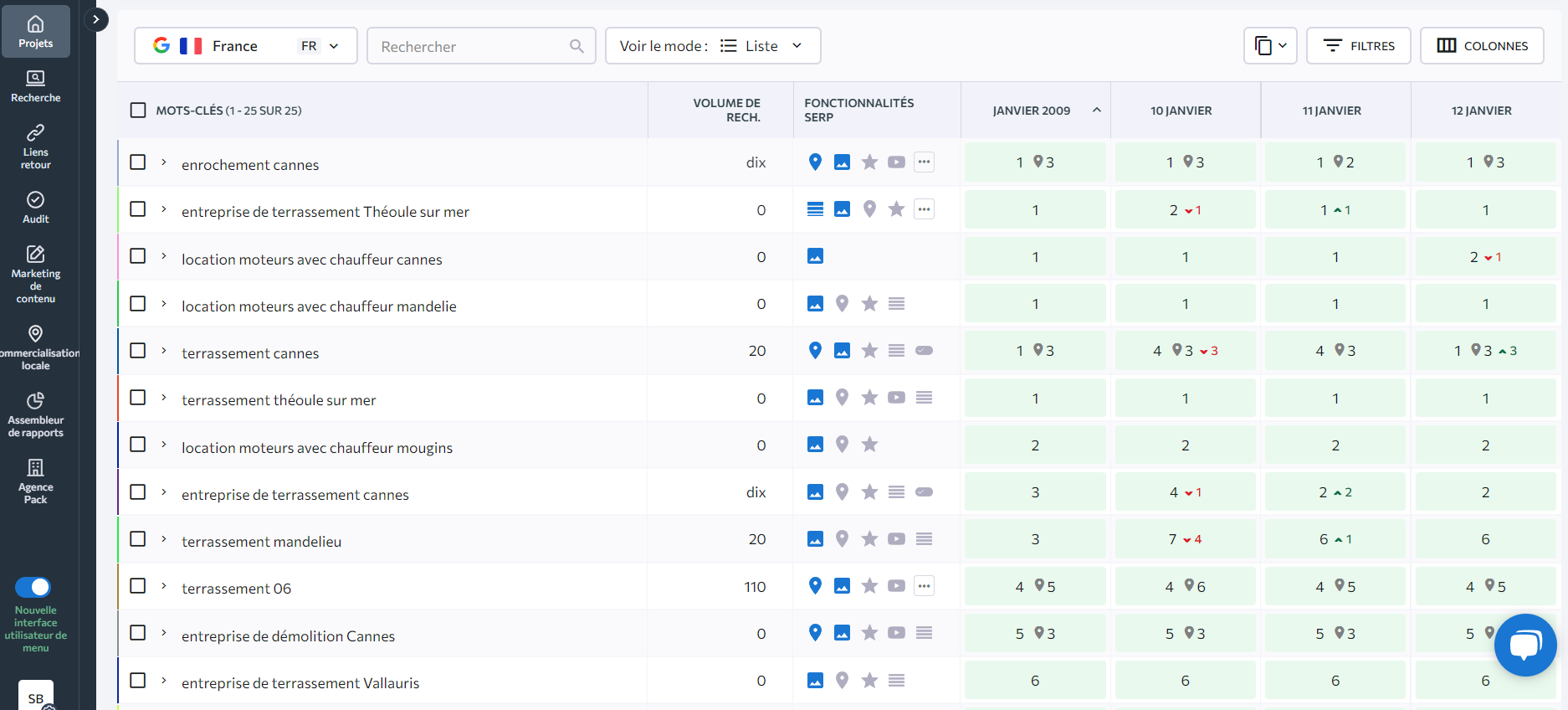The height and width of the screenshot is (710, 1568).
Task: Open Agence Pack in the sidebar
Action: 35,481
